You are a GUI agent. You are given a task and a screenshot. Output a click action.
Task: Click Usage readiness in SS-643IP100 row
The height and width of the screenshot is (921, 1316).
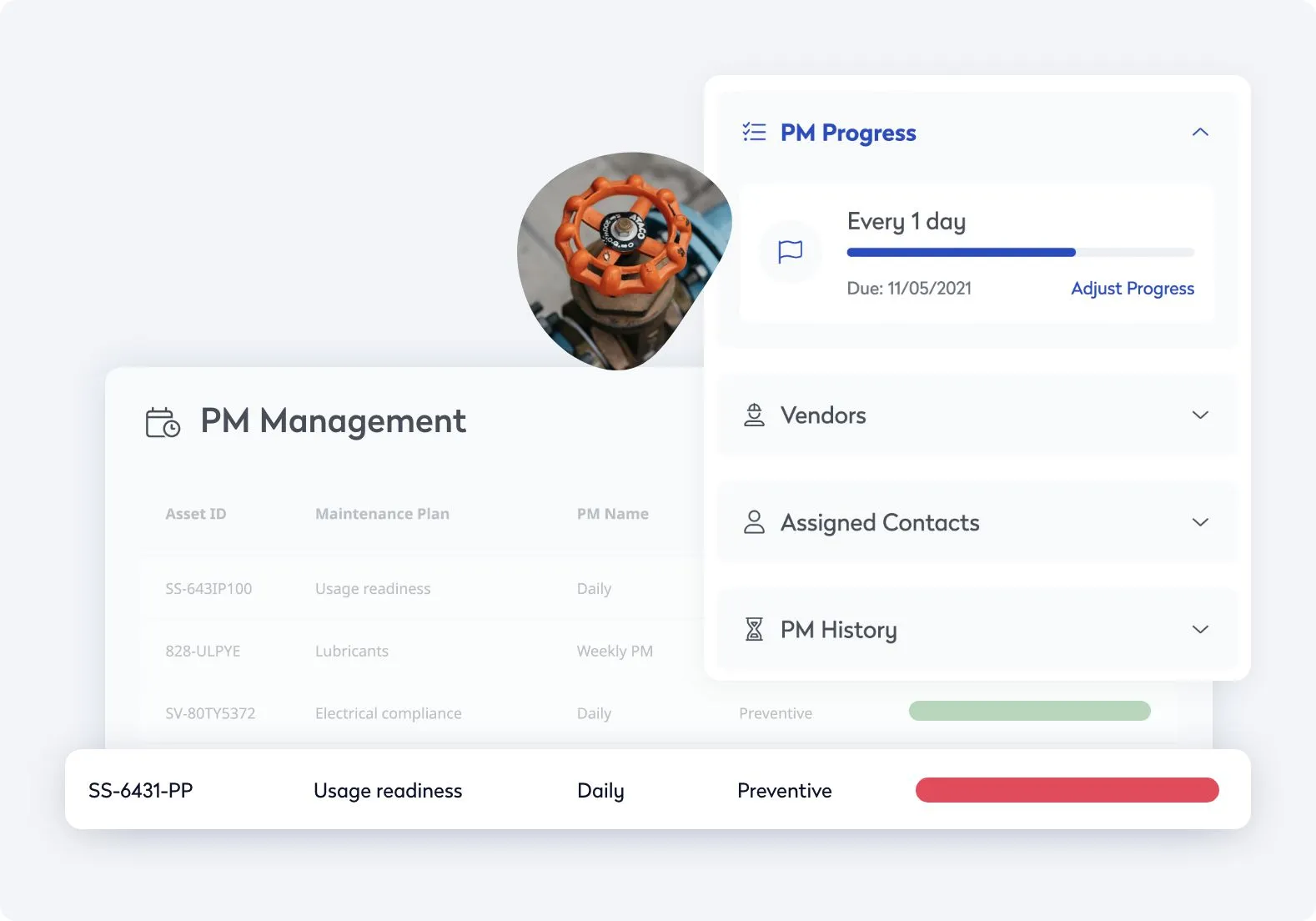[373, 589]
